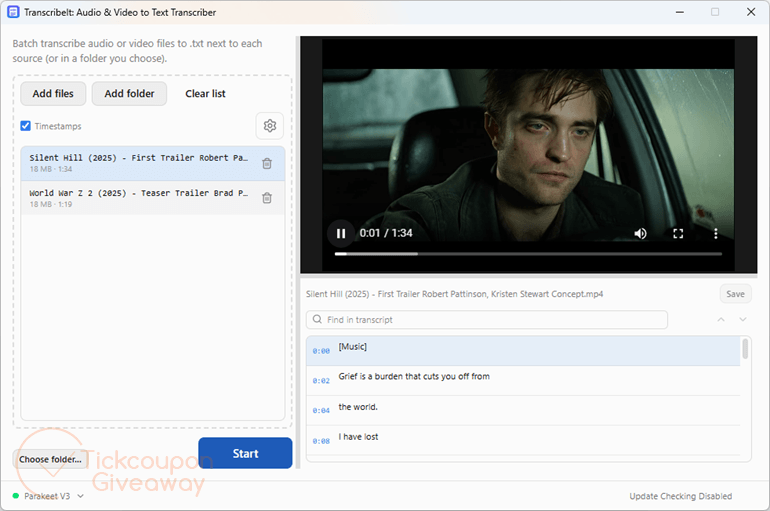Save the current transcript
The width and height of the screenshot is (770, 511).
pyautogui.click(x=735, y=294)
